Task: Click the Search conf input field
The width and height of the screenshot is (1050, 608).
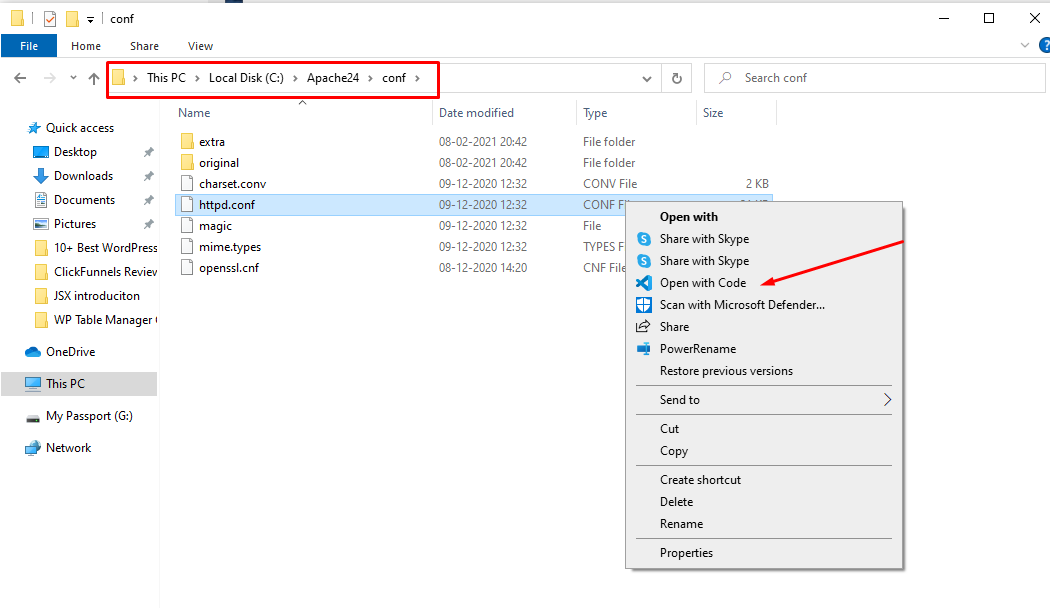Action: tap(875, 78)
